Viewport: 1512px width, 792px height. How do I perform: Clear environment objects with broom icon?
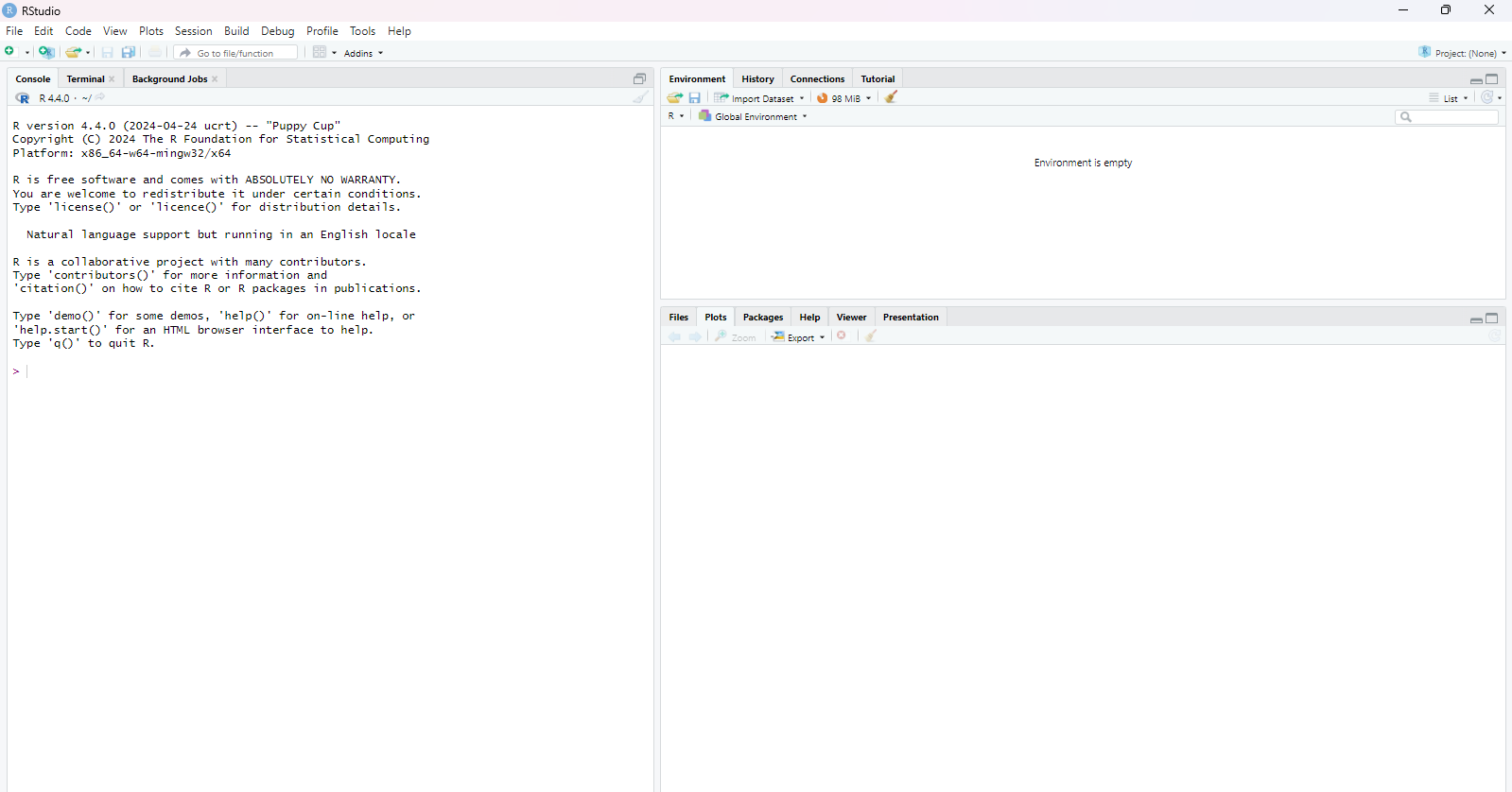pyautogui.click(x=891, y=97)
